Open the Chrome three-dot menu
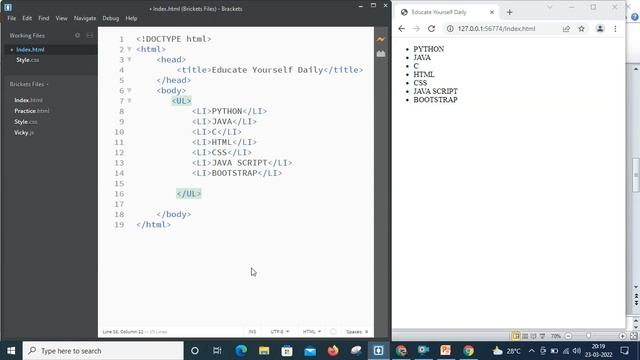This screenshot has height=360, width=640. pyautogui.click(x=615, y=29)
